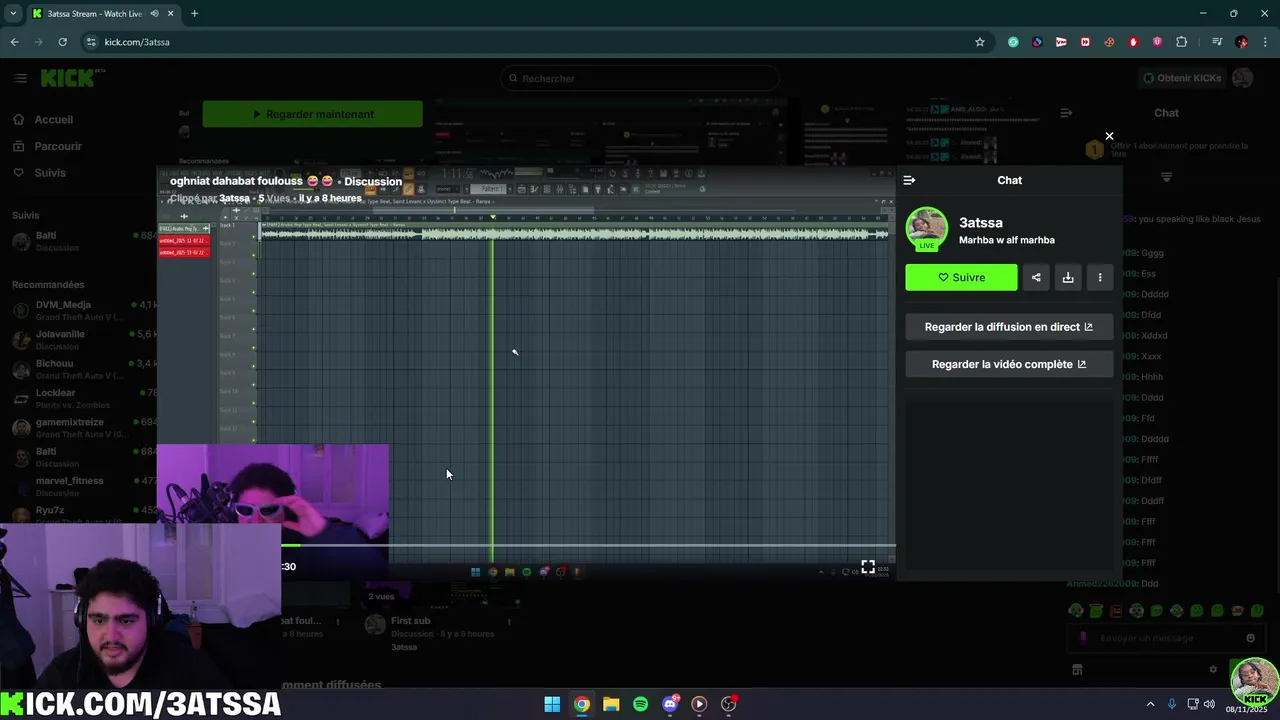
Task: Click the Regarder maintenant button
Action: (312, 114)
